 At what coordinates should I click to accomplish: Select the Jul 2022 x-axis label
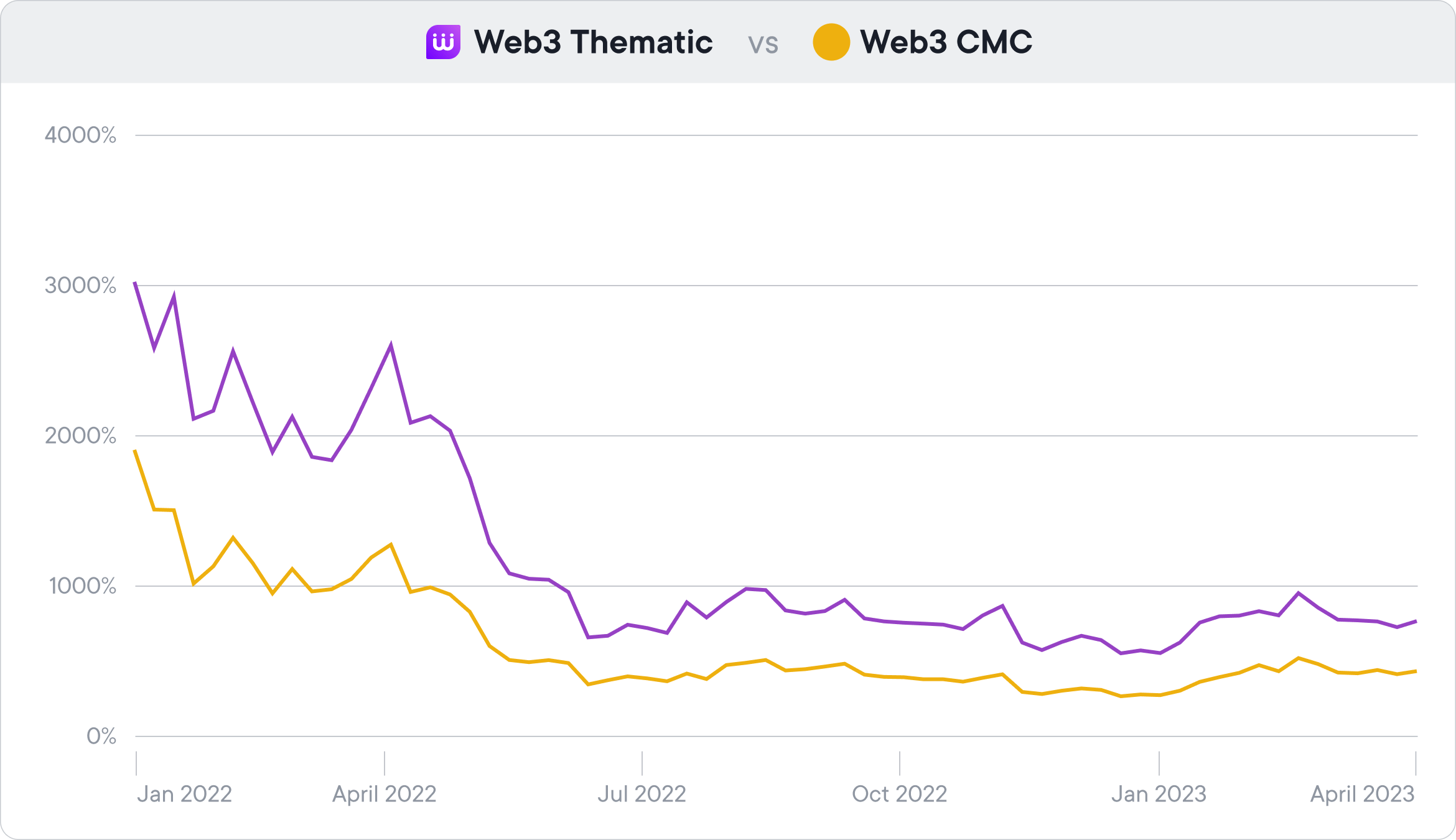[x=642, y=794]
